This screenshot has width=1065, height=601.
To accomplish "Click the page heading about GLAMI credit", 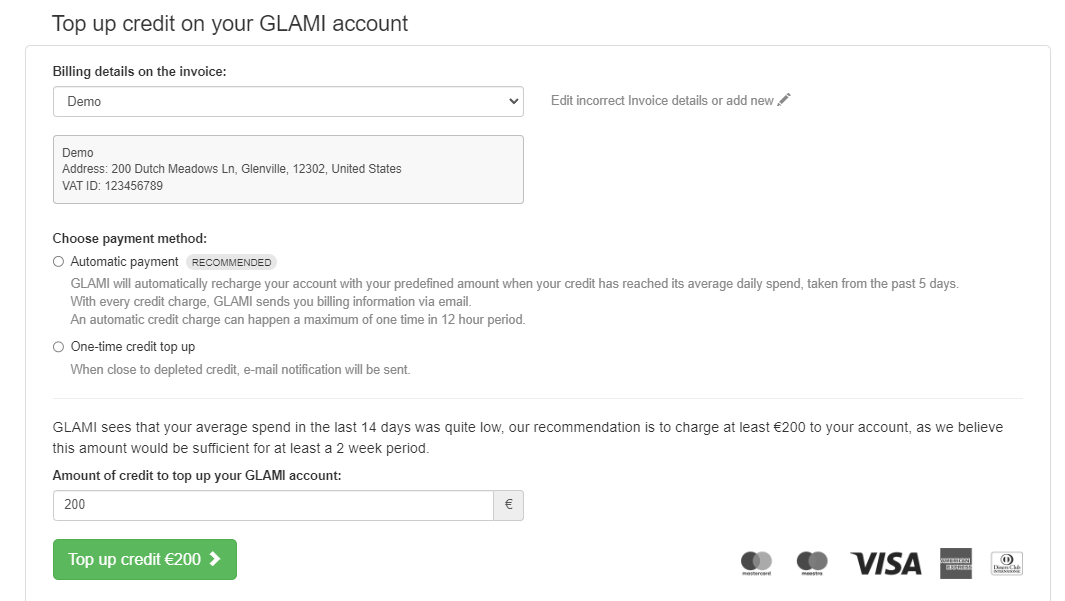I will (230, 23).
